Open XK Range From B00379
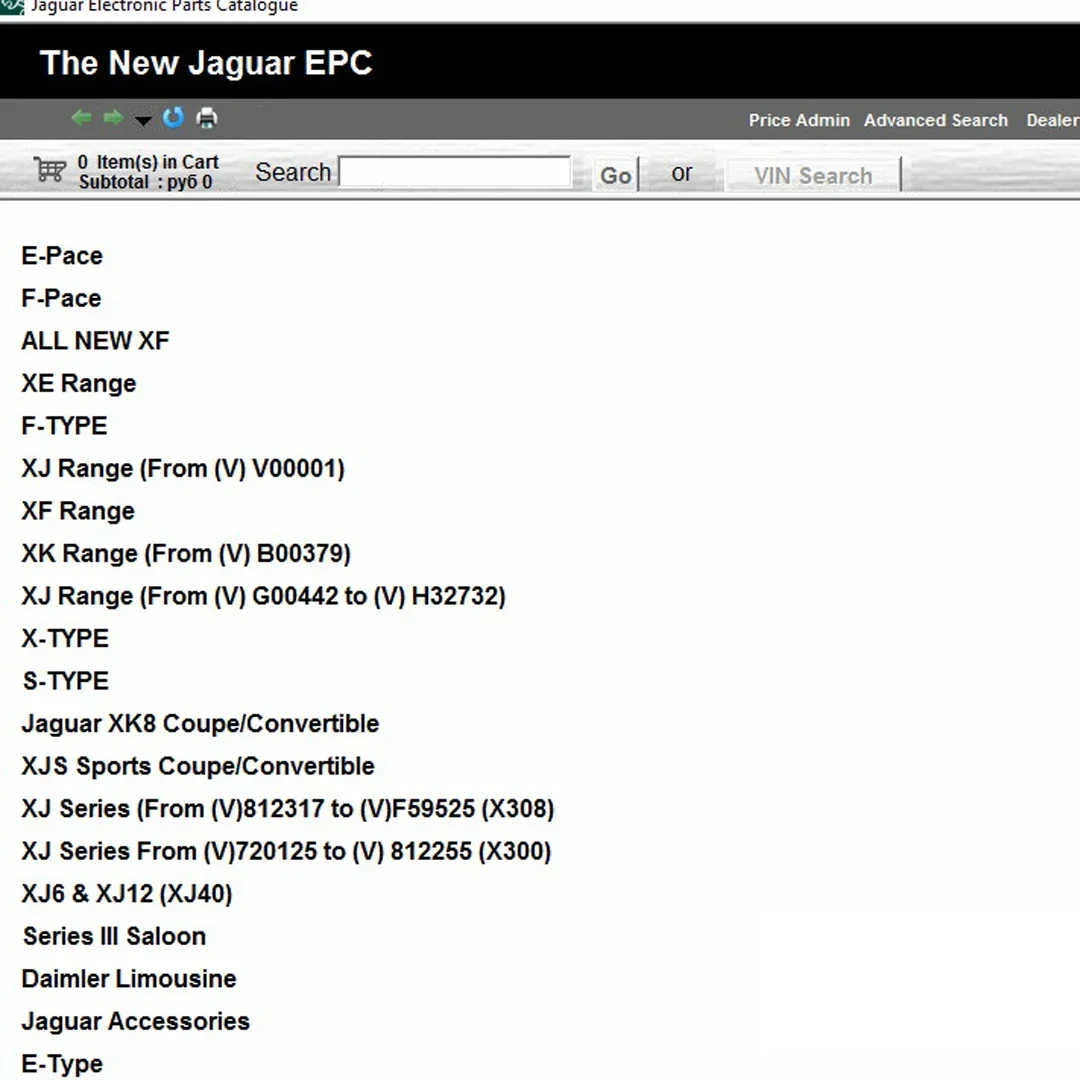Image resolution: width=1080 pixels, height=1080 pixels. [186, 554]
